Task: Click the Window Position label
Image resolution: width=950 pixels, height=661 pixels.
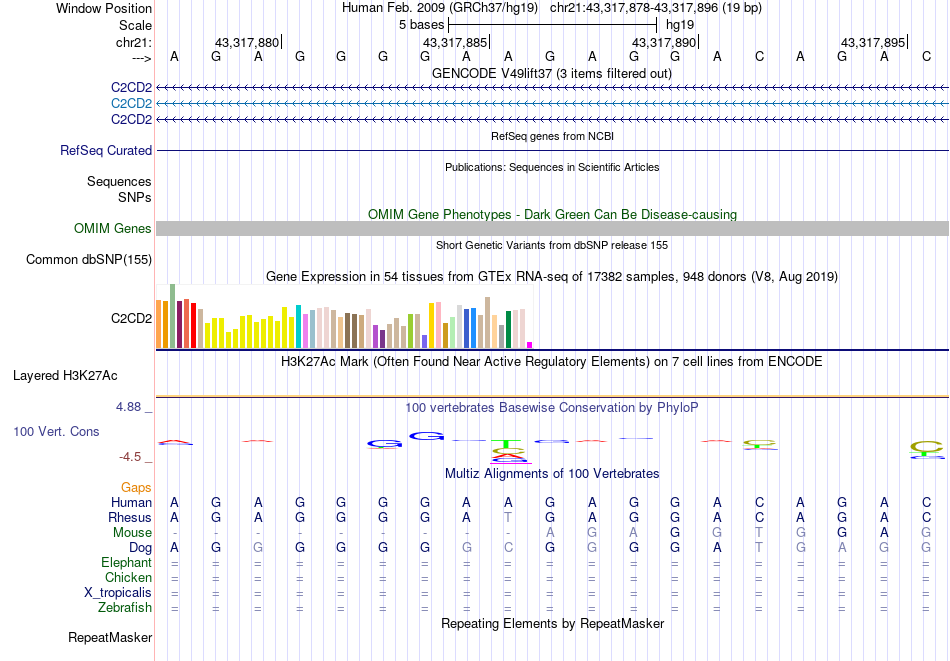Action: tap(104, 8)
